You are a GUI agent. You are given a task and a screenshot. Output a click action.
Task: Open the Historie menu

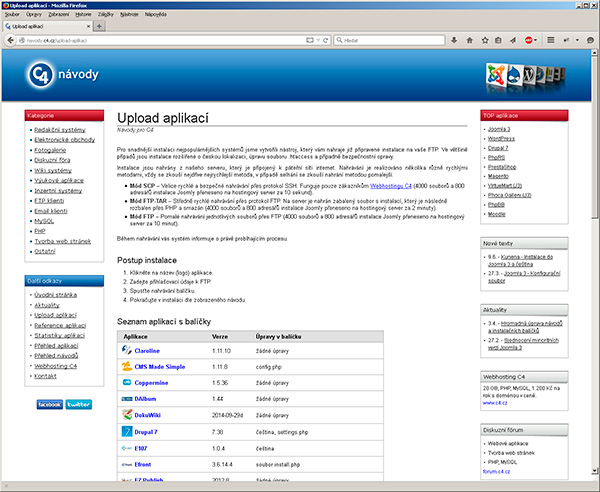[83, 15]
